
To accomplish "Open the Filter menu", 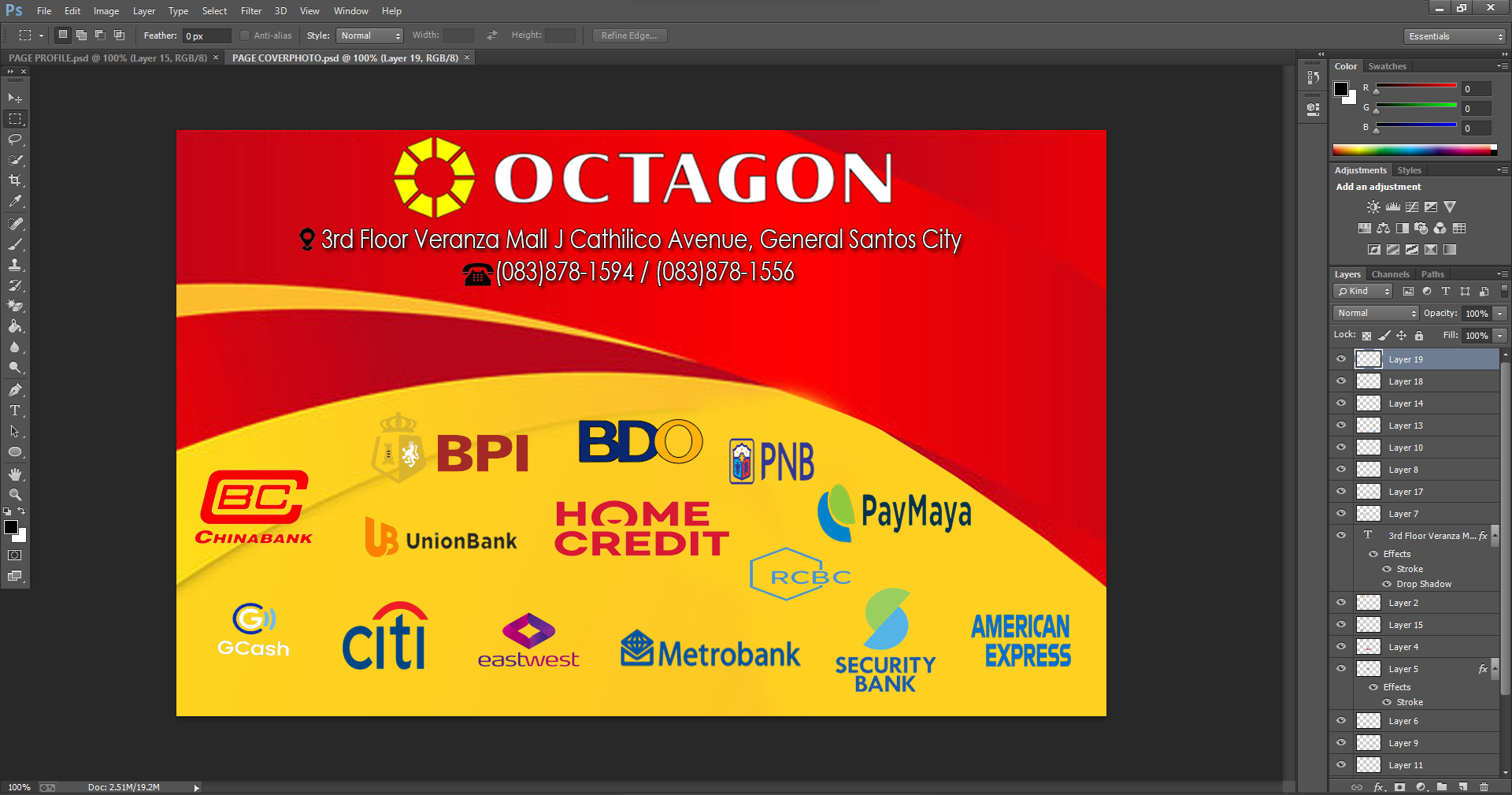I will tap(250, 10).
